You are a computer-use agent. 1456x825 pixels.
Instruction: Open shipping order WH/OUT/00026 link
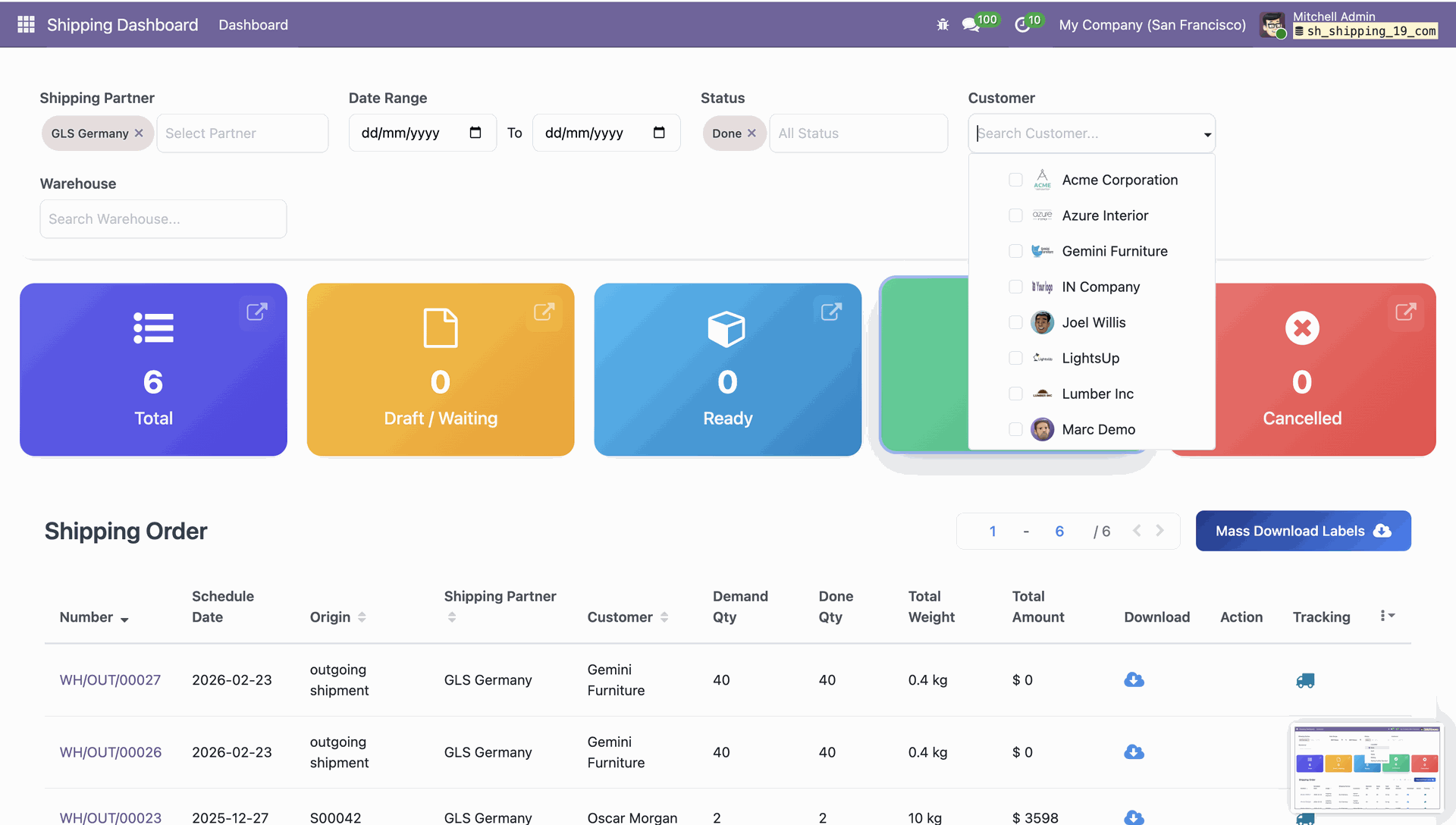point(111,752)
